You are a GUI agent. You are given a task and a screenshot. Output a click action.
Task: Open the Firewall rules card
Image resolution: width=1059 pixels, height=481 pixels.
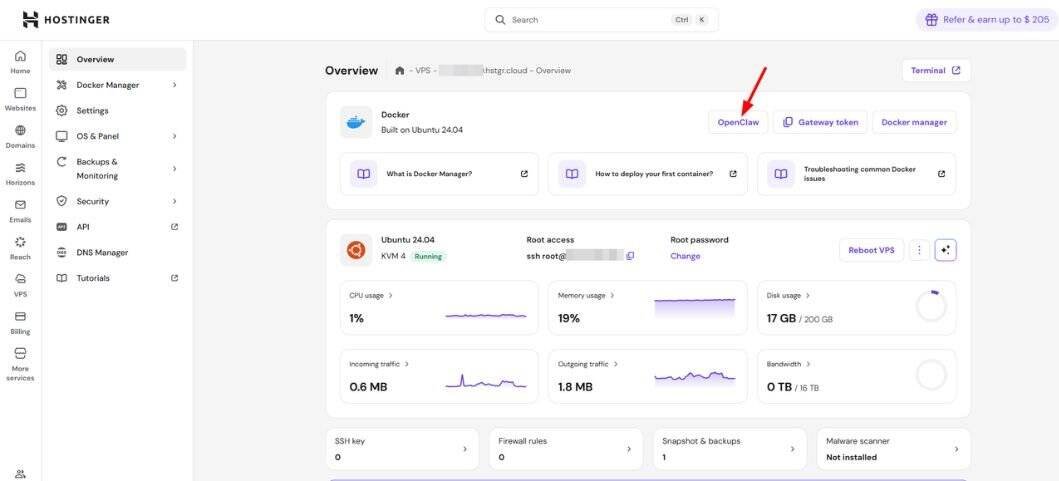coord(566,449)
